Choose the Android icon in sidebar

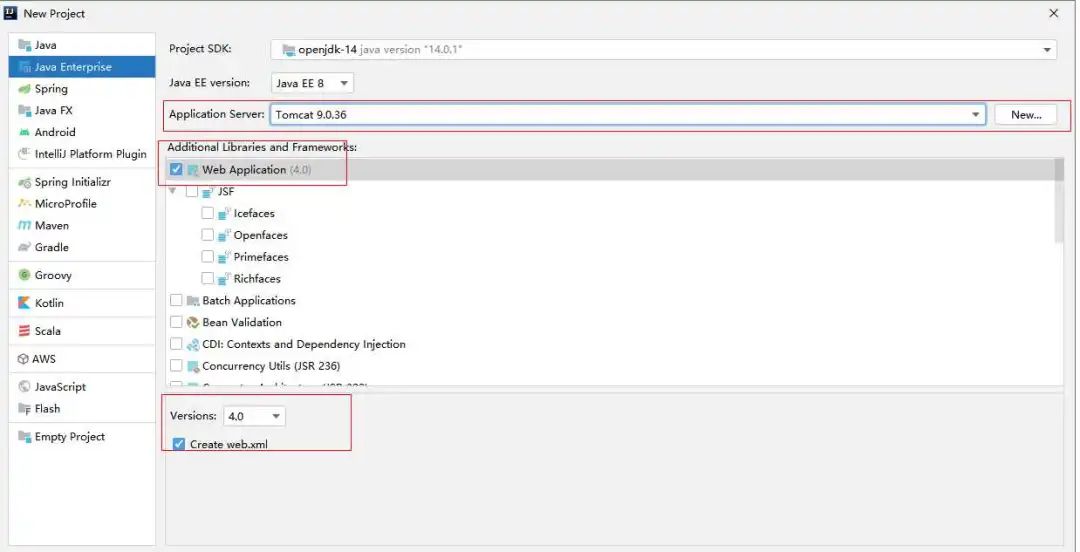point(25,132)
